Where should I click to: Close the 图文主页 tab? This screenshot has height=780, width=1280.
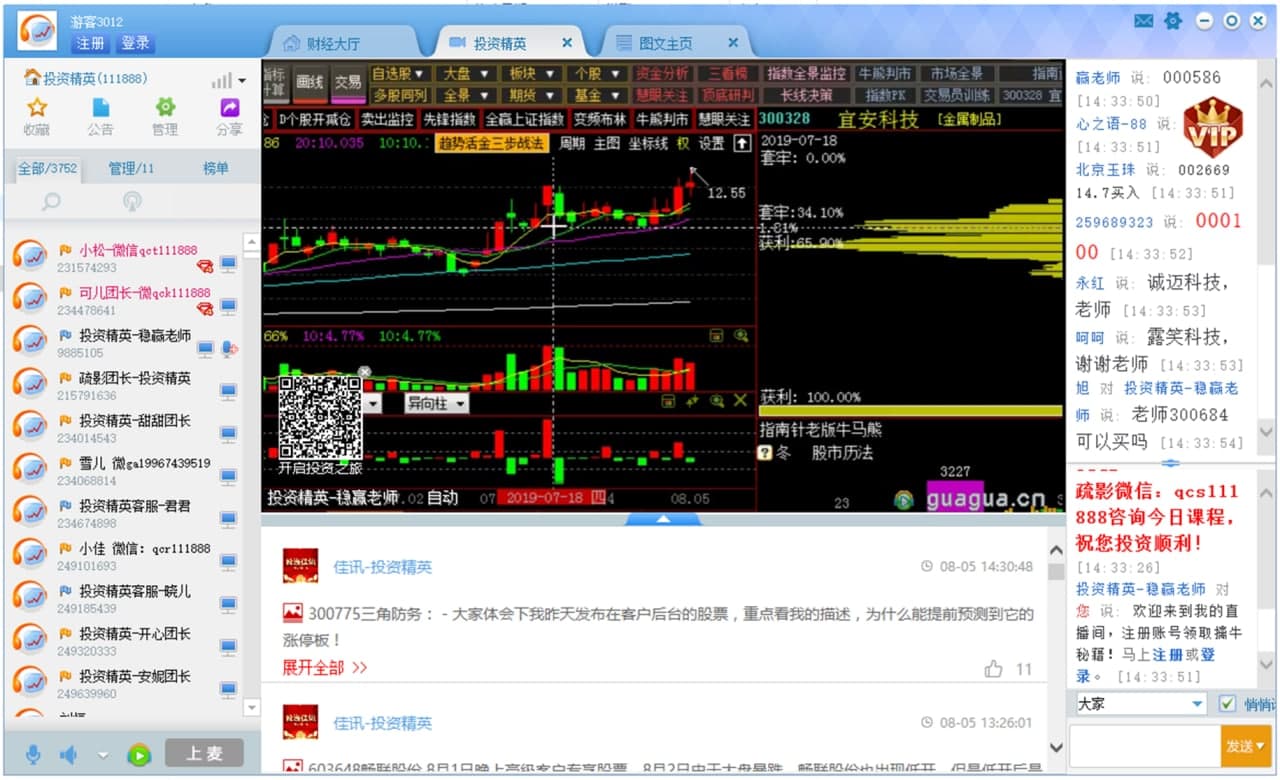click(x=733, y=43)
